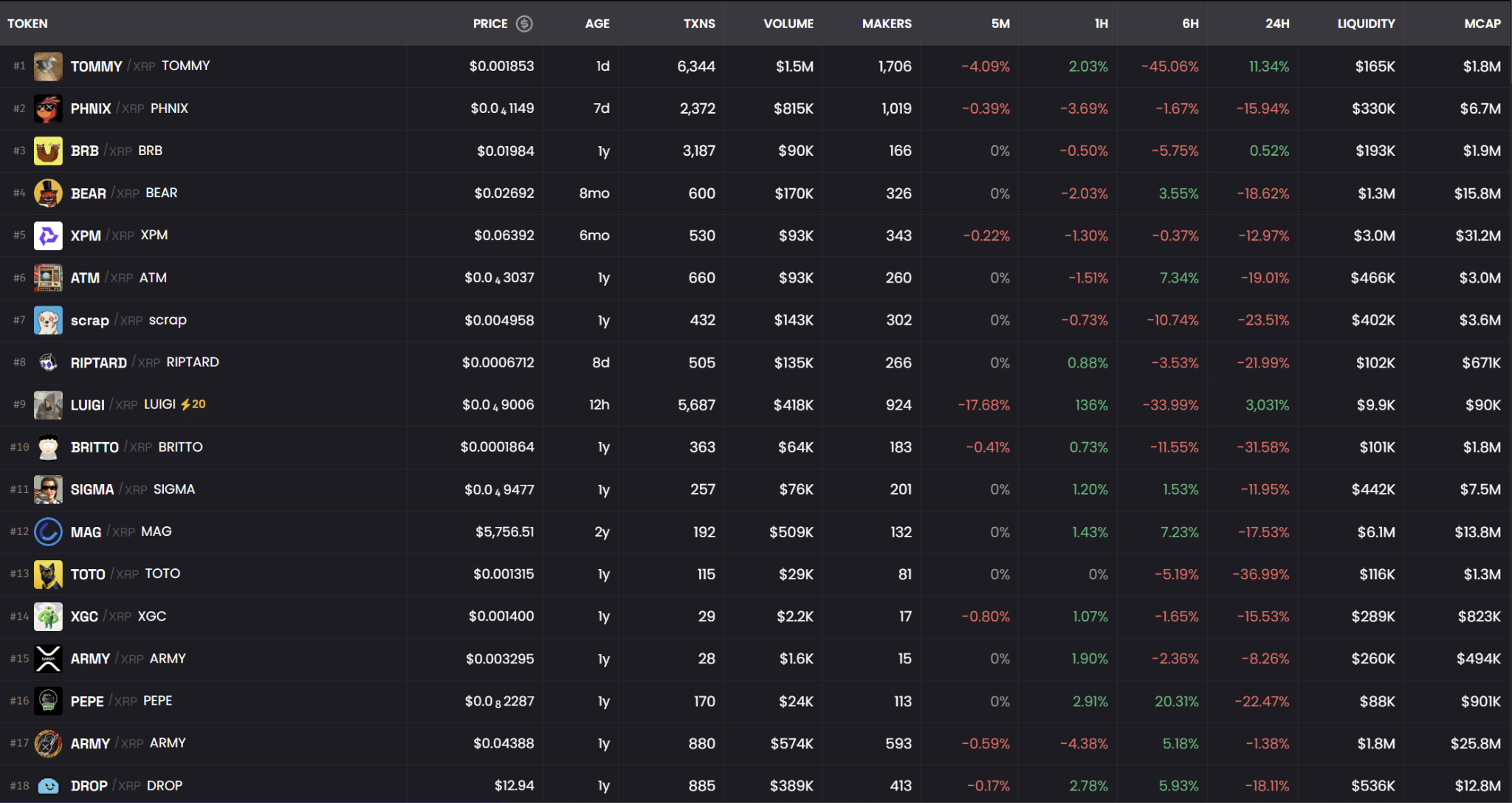The image size is (1512, 803).
Task: Click the XPM purple token logo
Action: click(48, 235)
